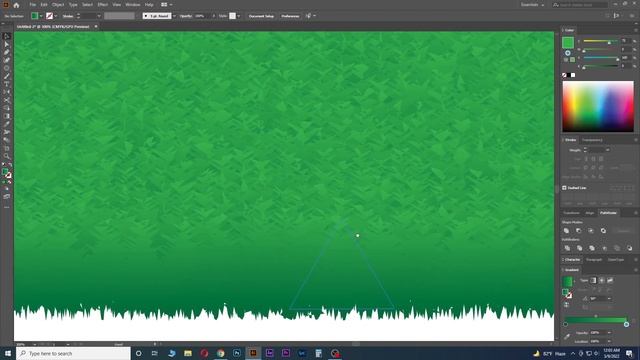640x360 pixels.
Task: Choose Freeform Gradient type button
Action: pos(610,280)
